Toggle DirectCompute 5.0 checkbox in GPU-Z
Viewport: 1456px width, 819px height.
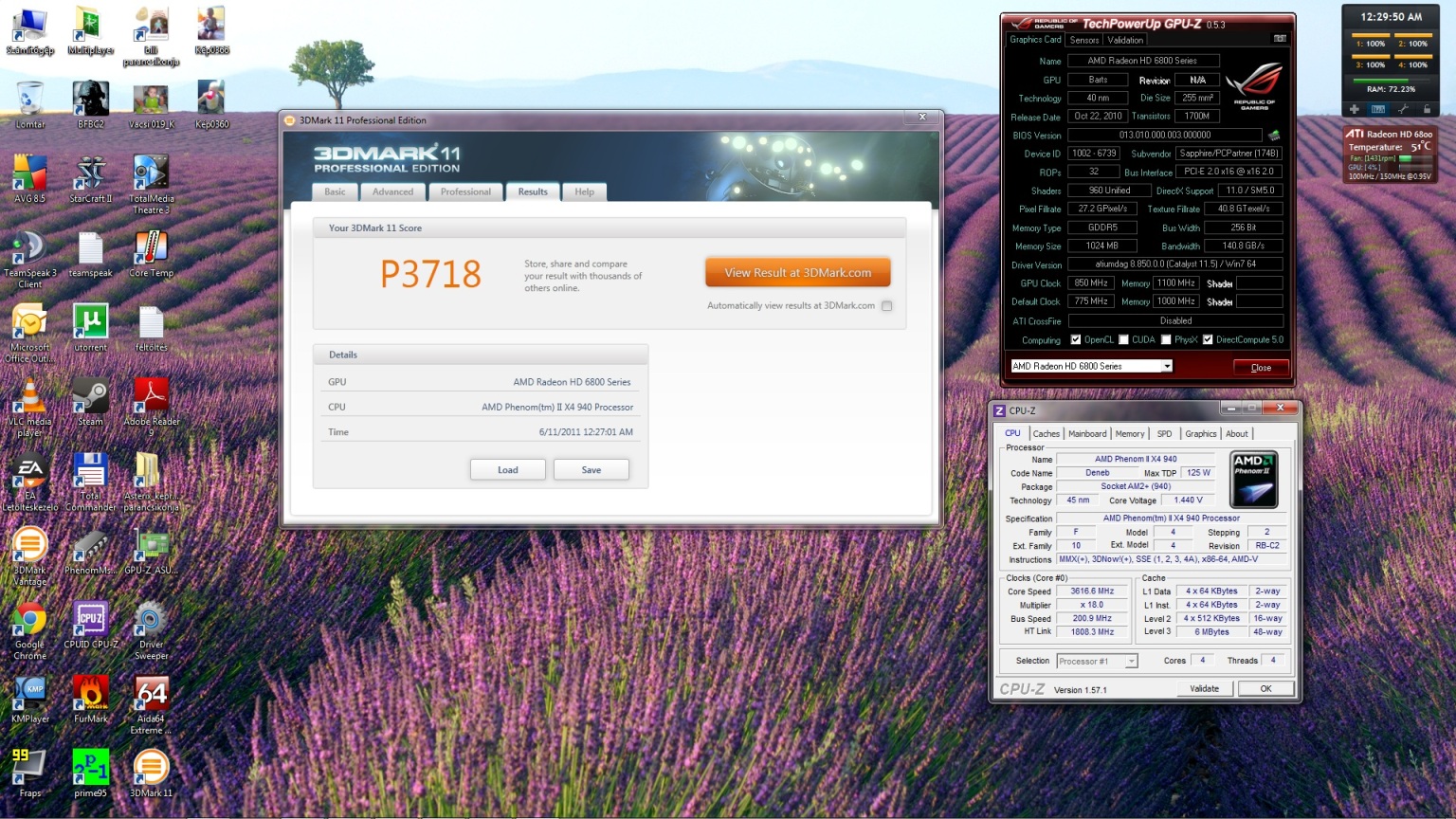pos(1208,339)
